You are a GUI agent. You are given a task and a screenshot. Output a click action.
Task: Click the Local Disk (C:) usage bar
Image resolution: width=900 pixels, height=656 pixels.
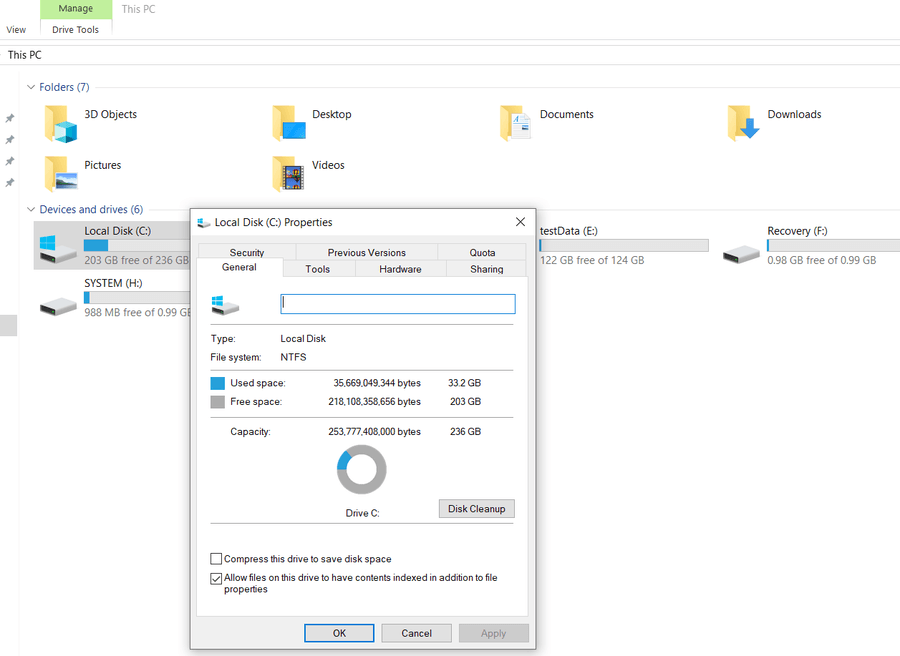click(x=136, y=246)
